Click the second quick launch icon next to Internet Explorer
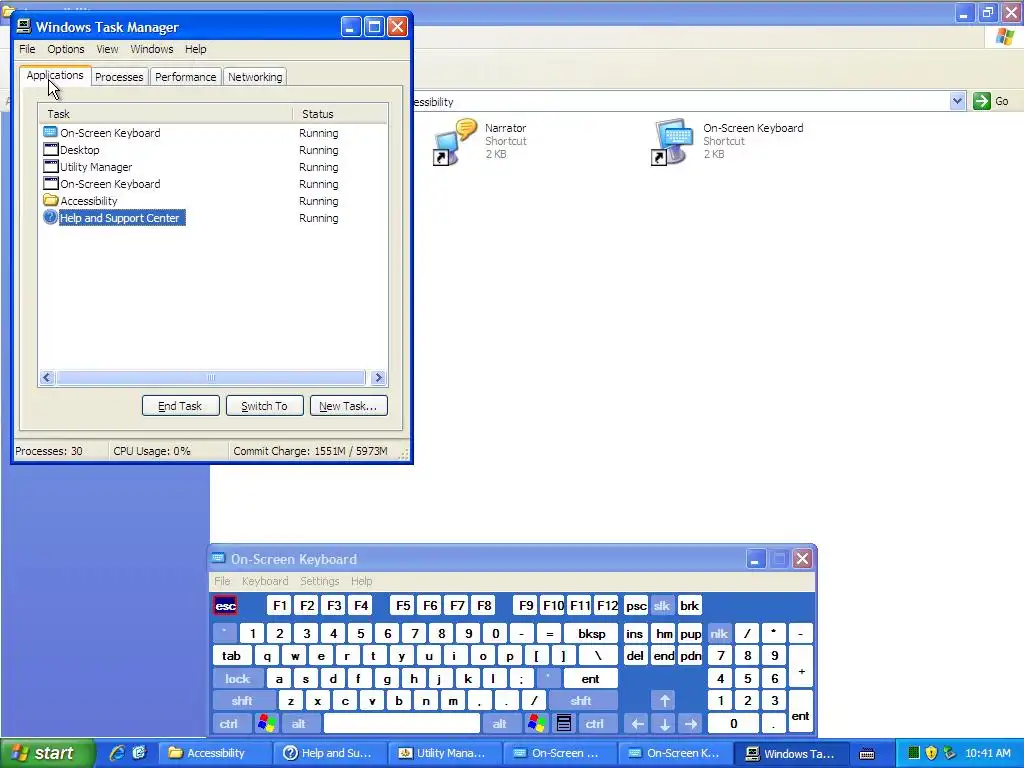This screenshot has width=1024, height=768. [x=139, y=753]
